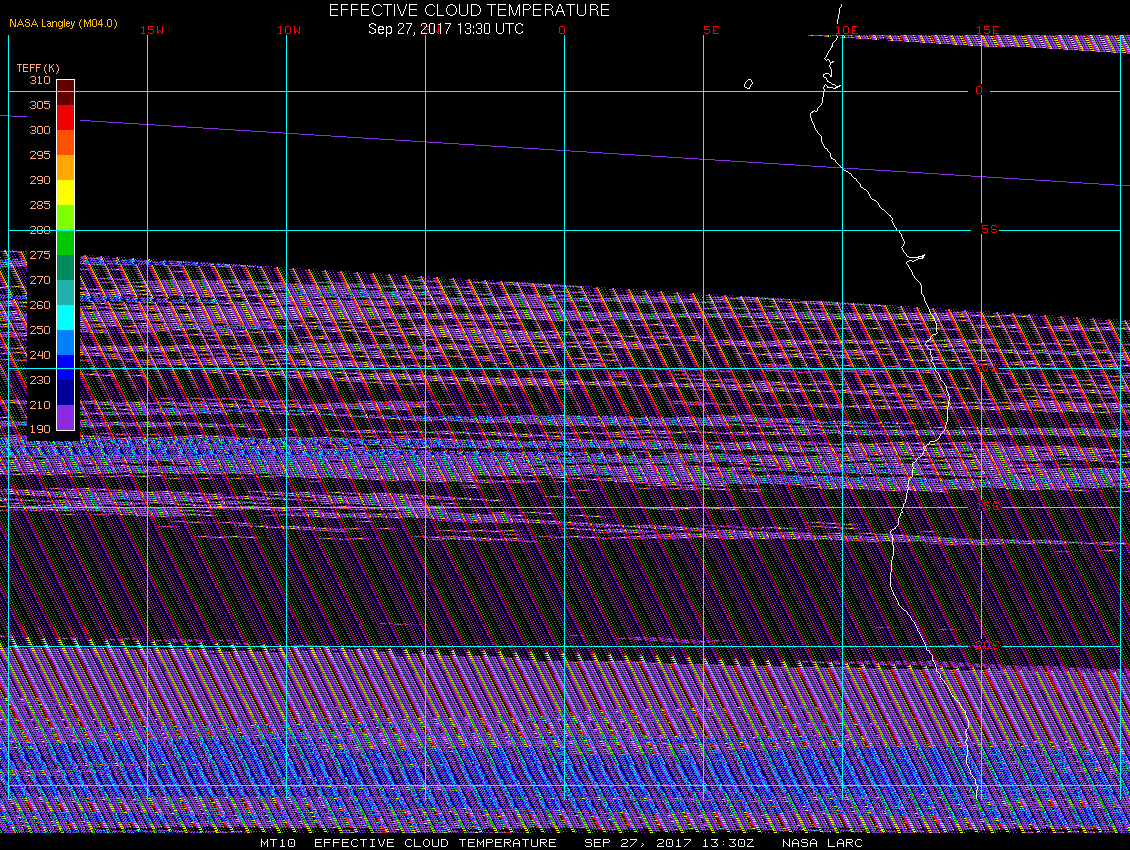This screenshot has height=850, width=1130.
Task: Click the NASA Langley (M04.0) label
Action: click(63, 23)
